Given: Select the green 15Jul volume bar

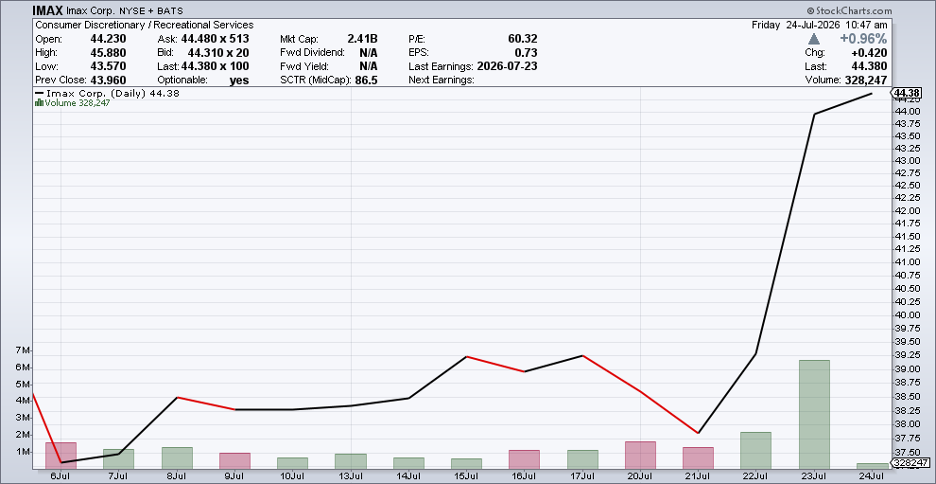Looking at the screenshot, I should click(x=467, y=464).
